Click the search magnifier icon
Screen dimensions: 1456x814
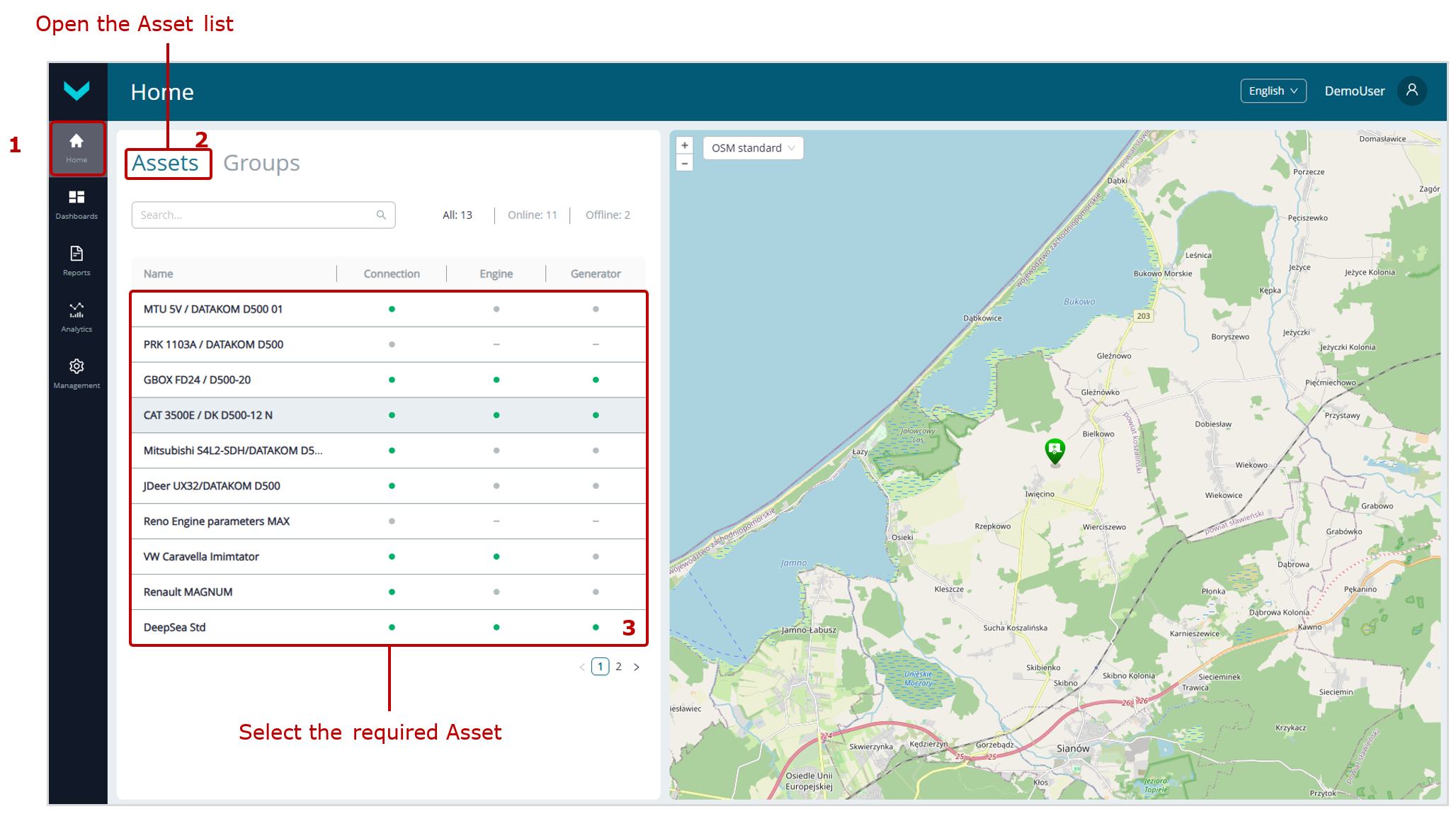click(381, 215)
